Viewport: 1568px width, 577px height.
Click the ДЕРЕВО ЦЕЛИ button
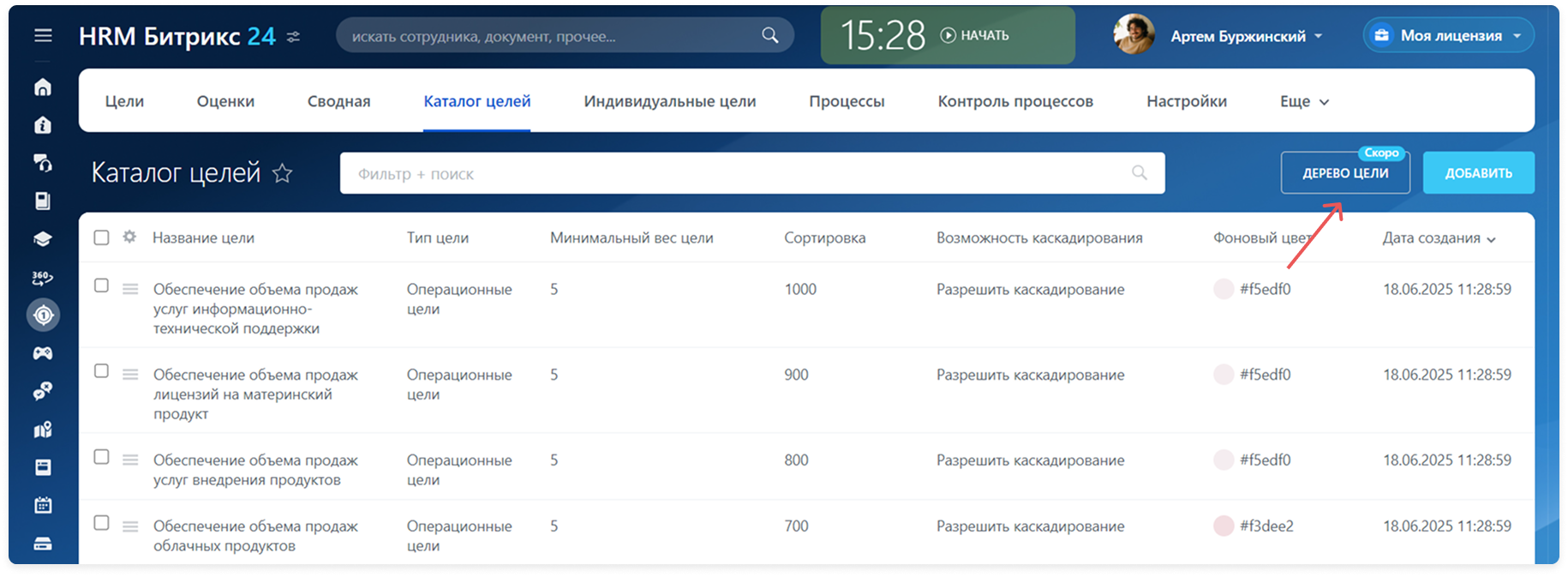(x=1344, y=173)
